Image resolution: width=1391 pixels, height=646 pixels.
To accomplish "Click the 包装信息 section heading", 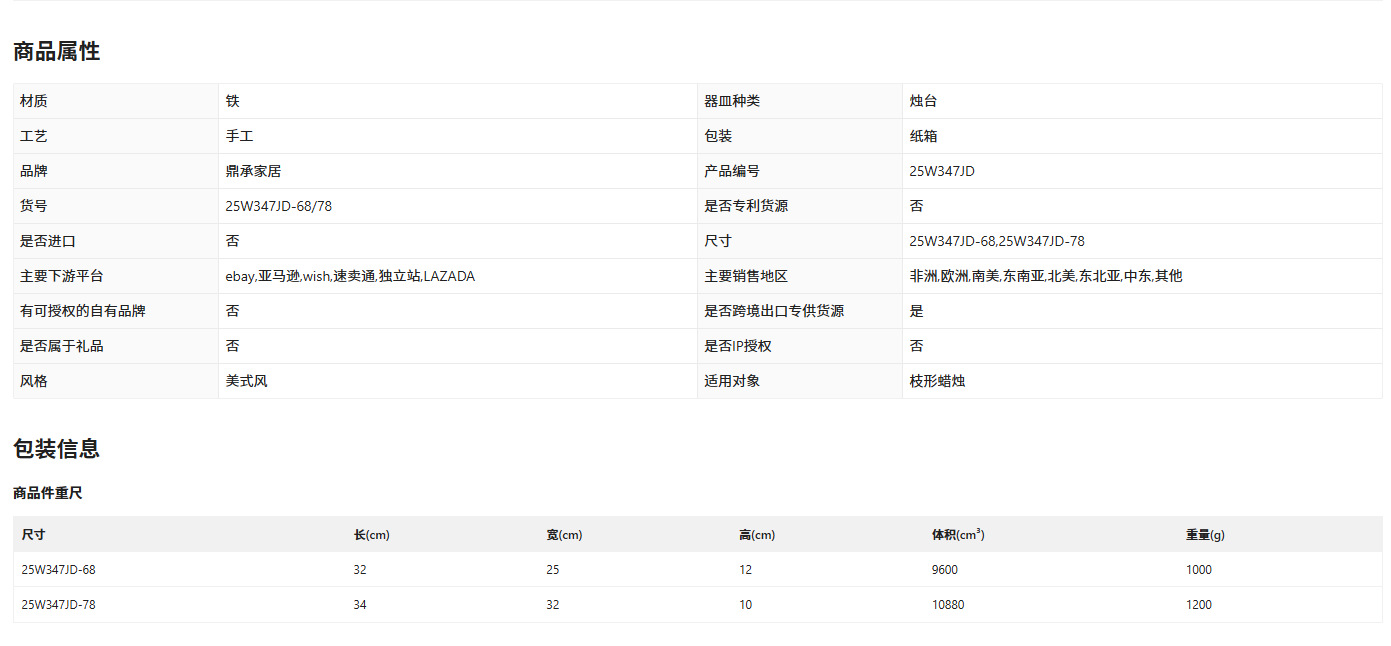I will point(56,449).
